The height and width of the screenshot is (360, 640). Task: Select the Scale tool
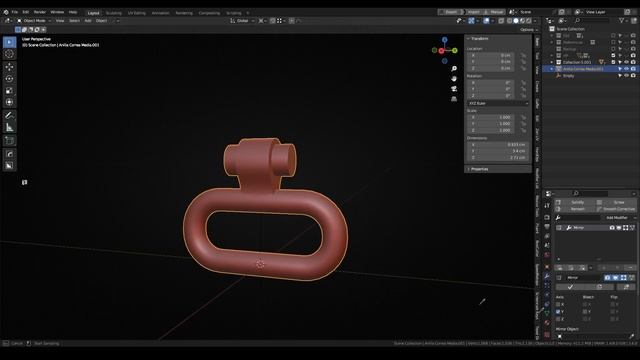coord(9,91)
